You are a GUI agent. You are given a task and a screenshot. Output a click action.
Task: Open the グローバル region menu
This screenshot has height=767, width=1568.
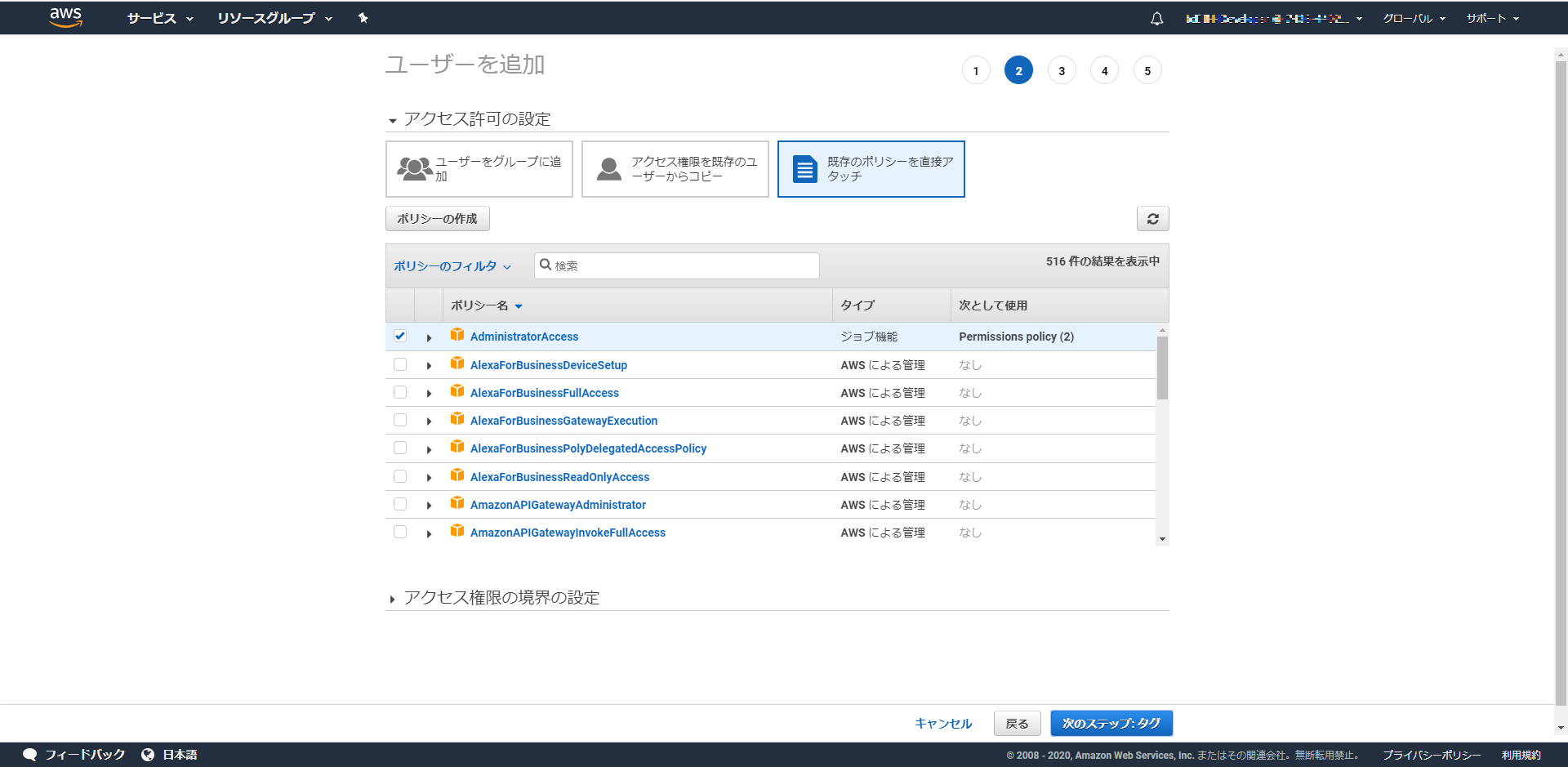click(x=1414, y=18)
